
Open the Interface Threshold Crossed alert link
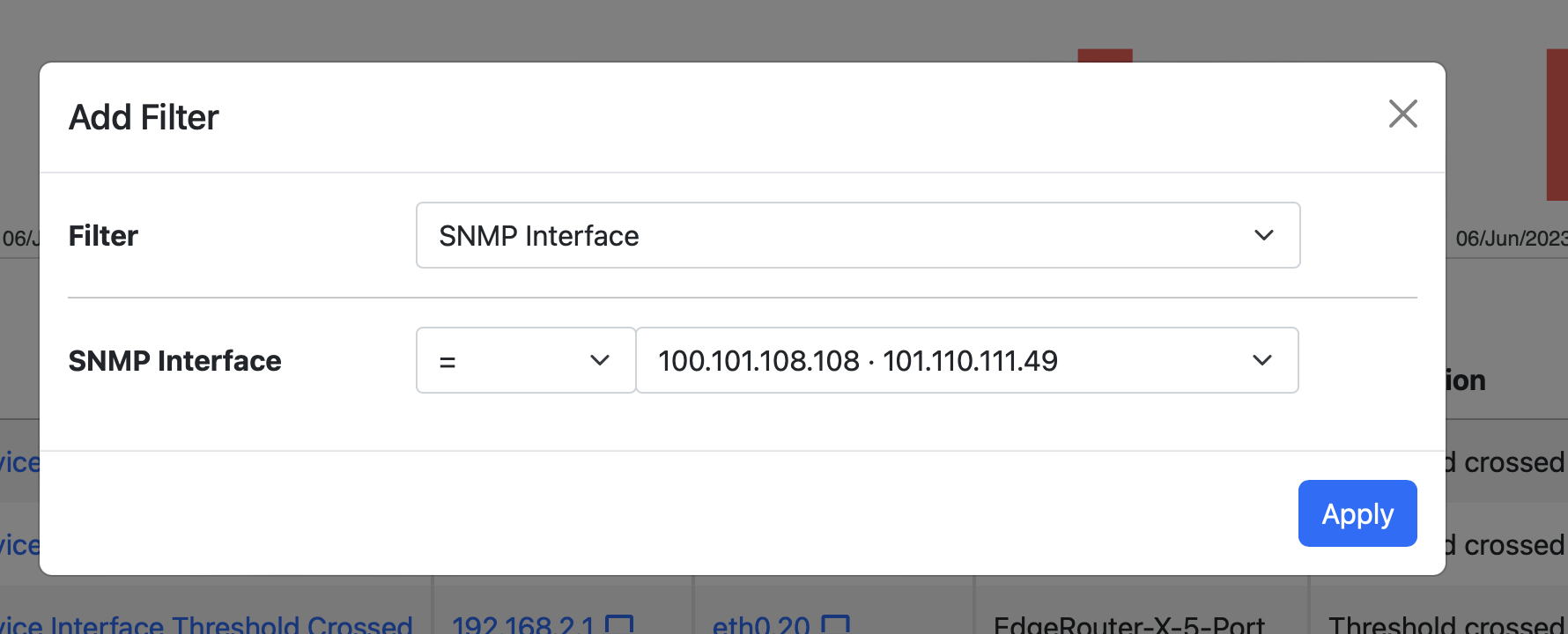[207, 625]
